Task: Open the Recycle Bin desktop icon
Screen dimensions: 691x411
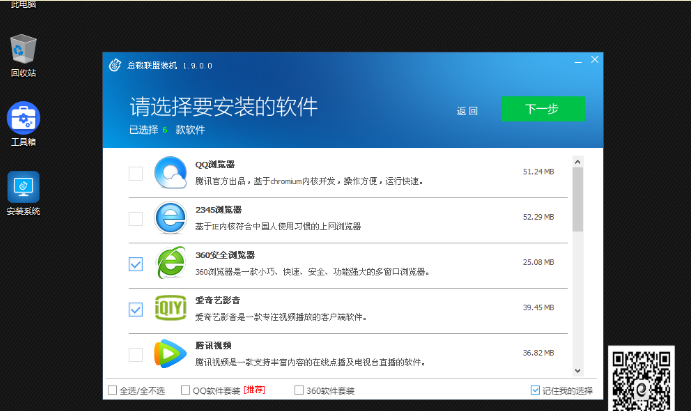Action: pyautogui.click(x=23, y=55)
